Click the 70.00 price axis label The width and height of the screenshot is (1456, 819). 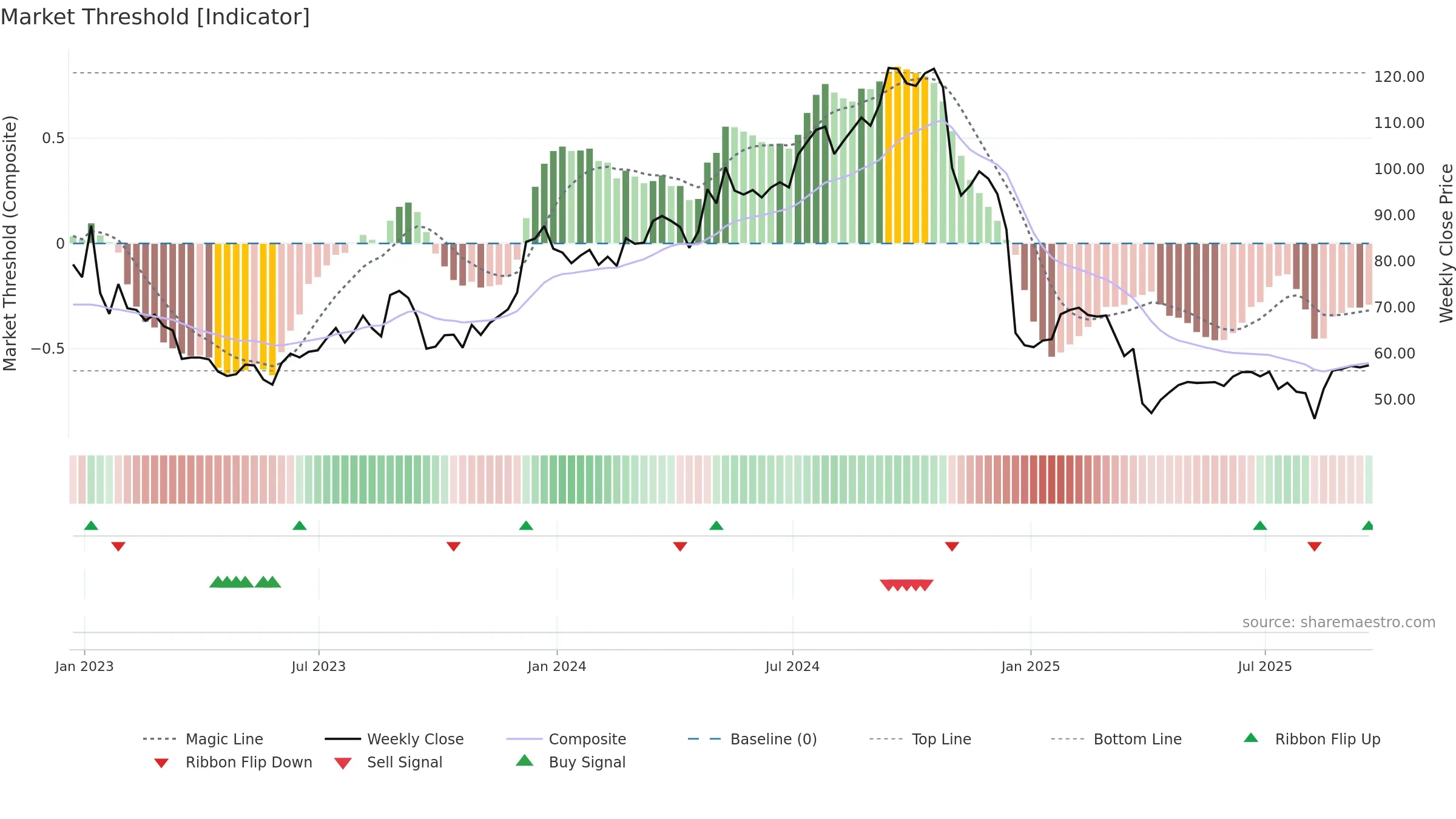click(x=1395, y=308)
